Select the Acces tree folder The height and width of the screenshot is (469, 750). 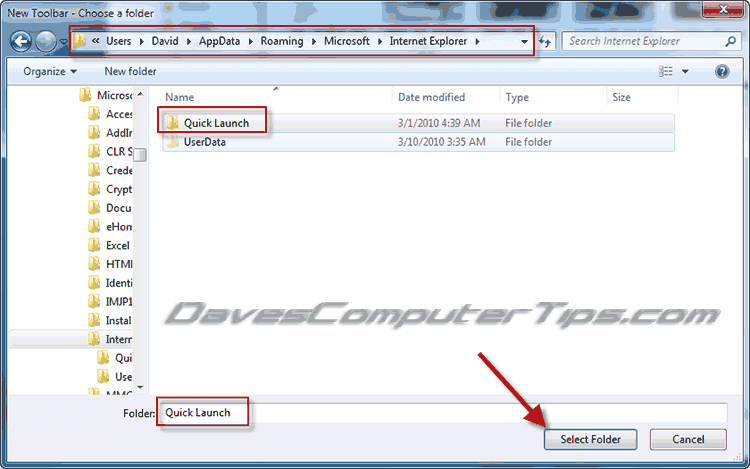coord(111,114)
